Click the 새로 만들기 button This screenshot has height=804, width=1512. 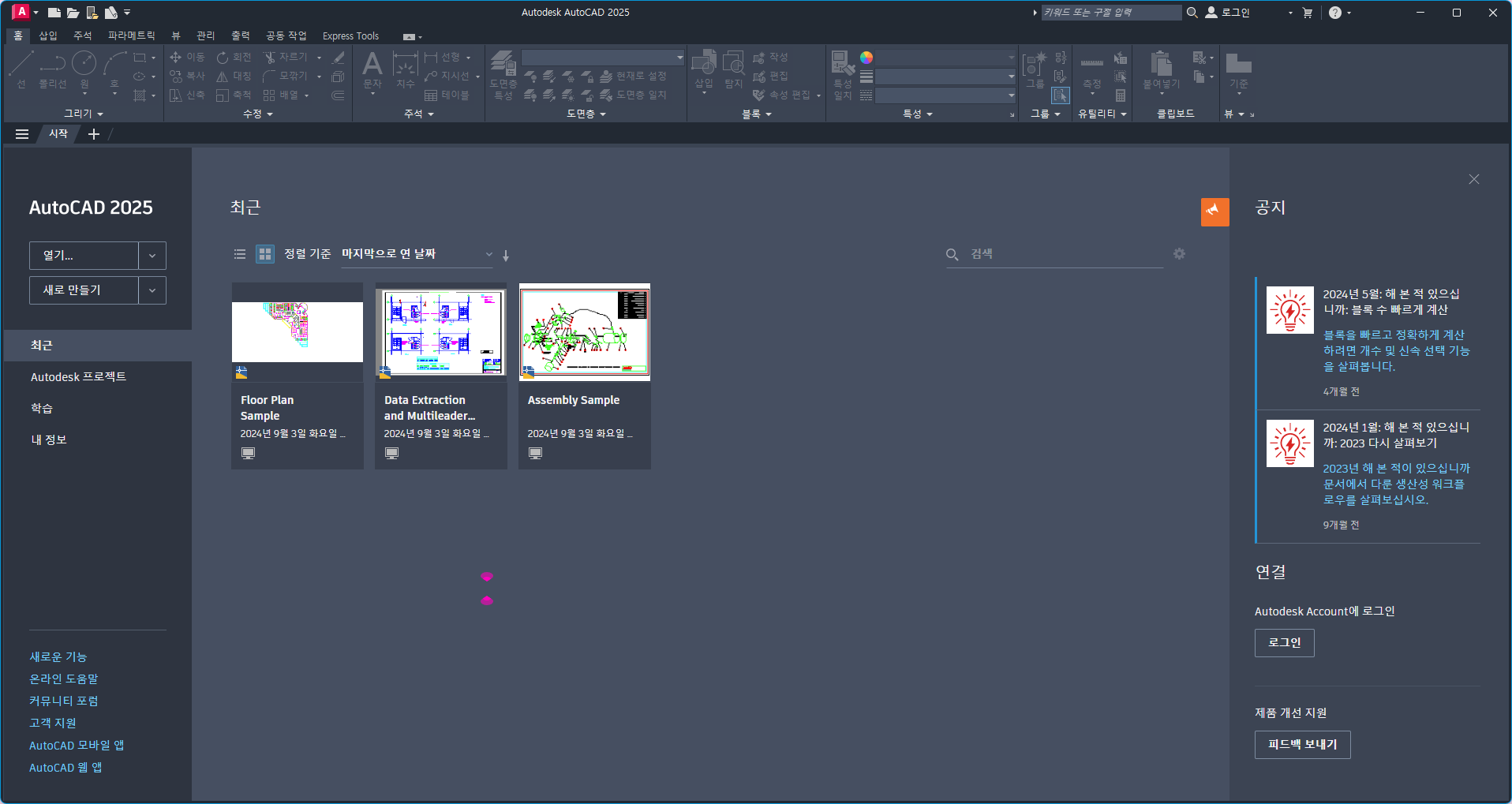(84, 290)
